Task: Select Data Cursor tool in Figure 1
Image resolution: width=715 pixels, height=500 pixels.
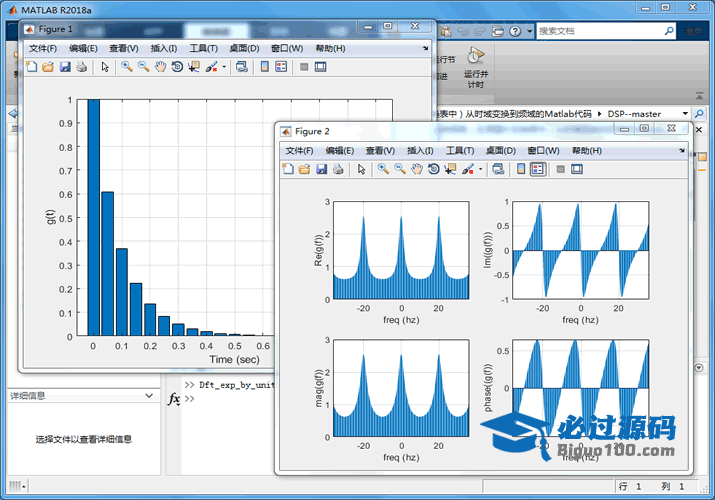Action: [x=194, y=67]
